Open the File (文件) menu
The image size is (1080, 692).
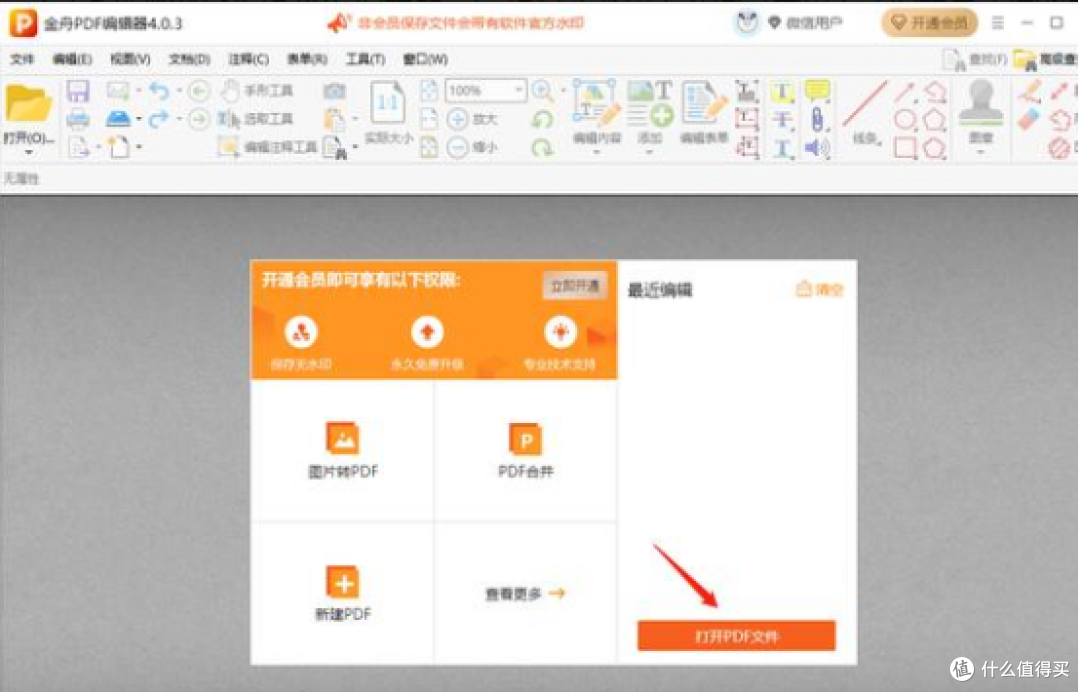22,59
